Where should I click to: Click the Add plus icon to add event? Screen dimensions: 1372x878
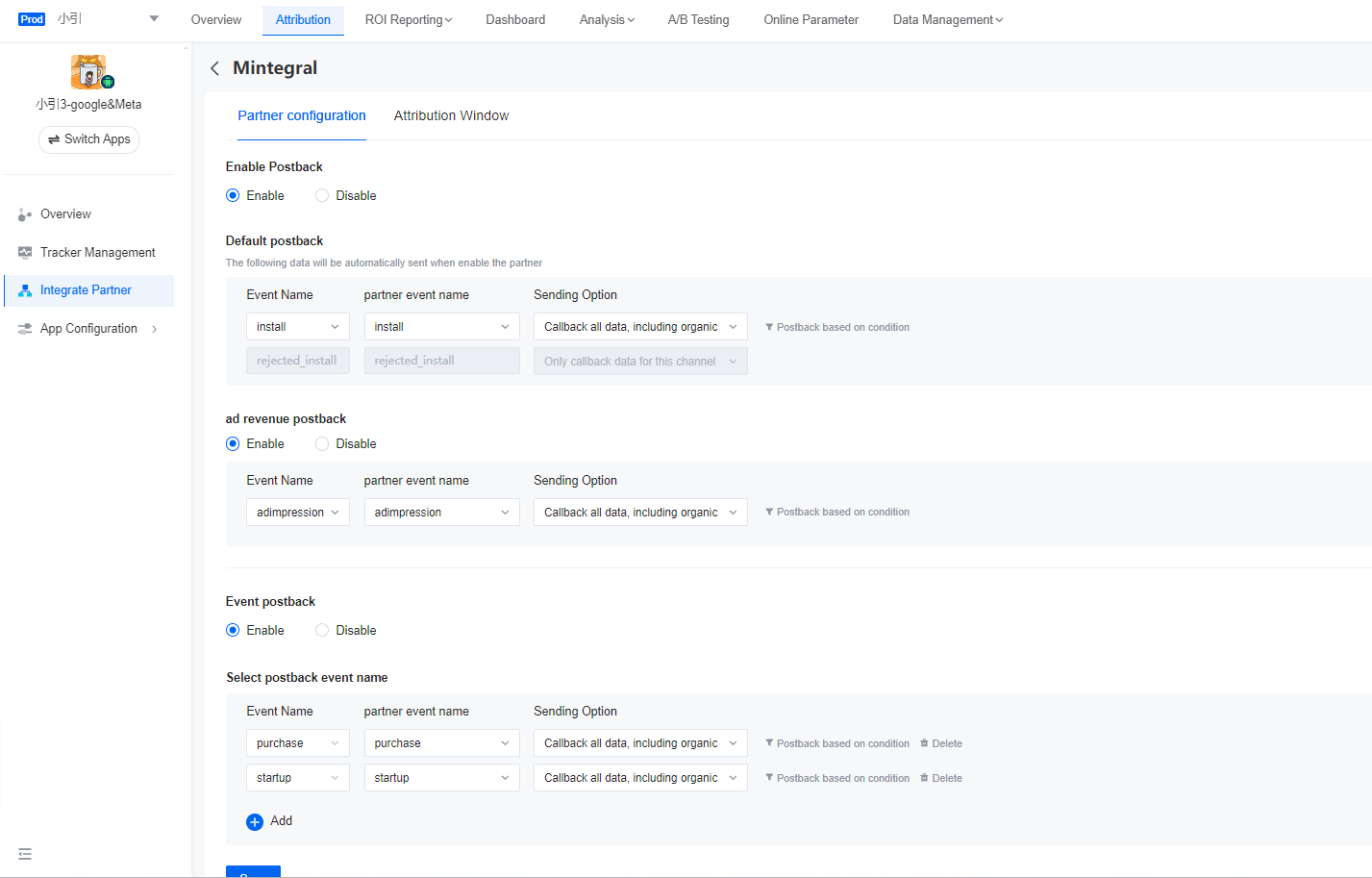254,821
